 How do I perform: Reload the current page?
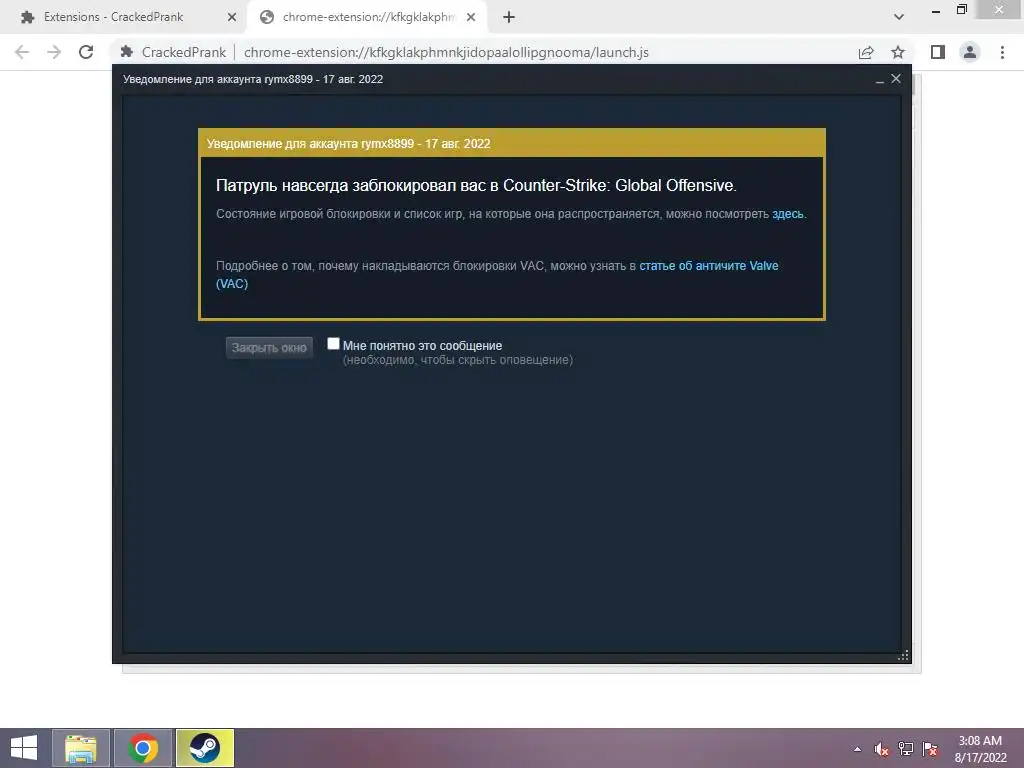coord(86,52)
